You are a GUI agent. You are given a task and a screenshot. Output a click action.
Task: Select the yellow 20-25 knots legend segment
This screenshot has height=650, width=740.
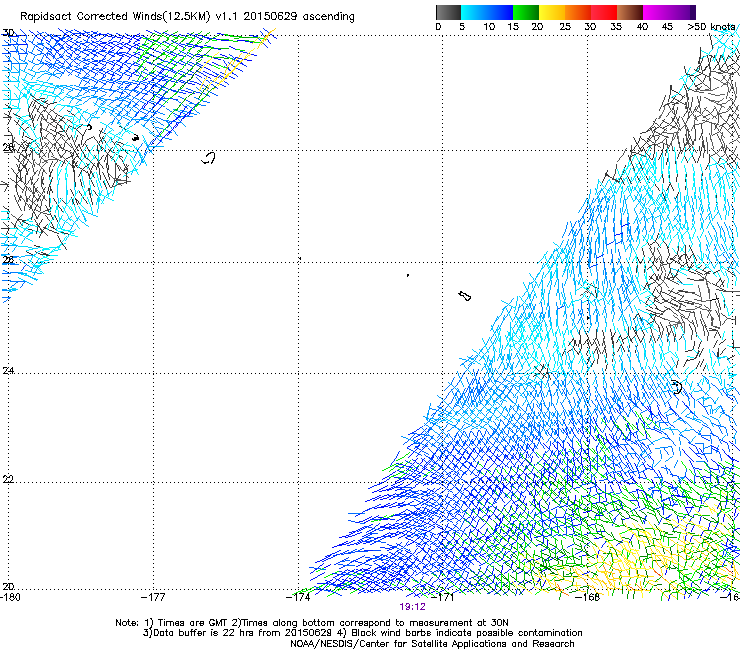click(552, 12)
